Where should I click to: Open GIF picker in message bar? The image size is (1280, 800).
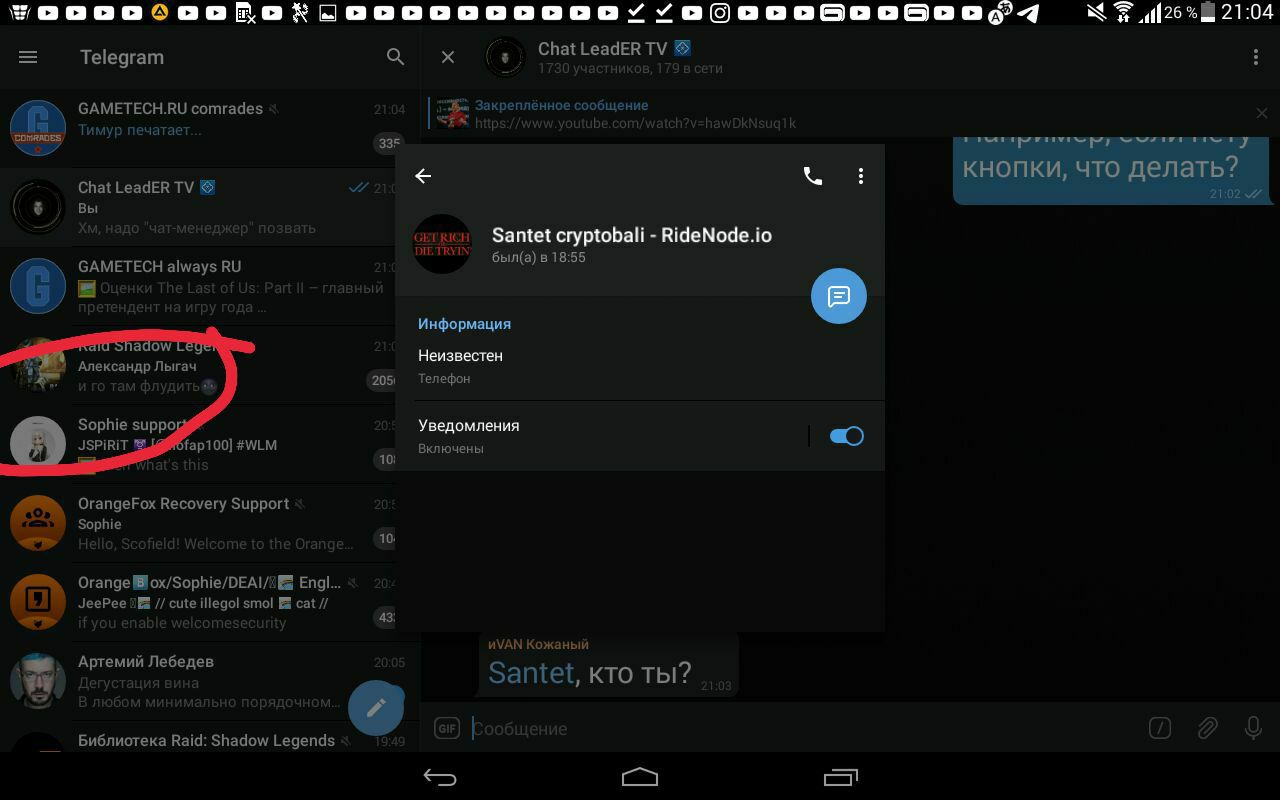pyautogui.click(x=447, y=728)
